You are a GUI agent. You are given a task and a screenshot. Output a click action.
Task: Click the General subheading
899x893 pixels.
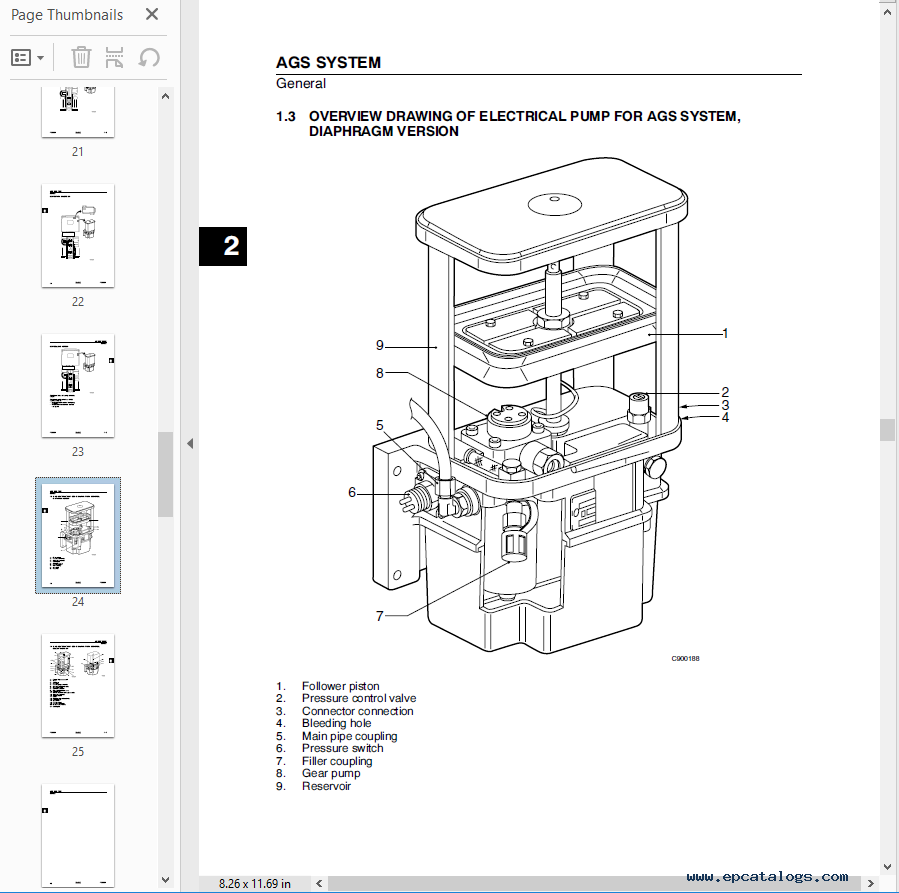coord(301,84)
